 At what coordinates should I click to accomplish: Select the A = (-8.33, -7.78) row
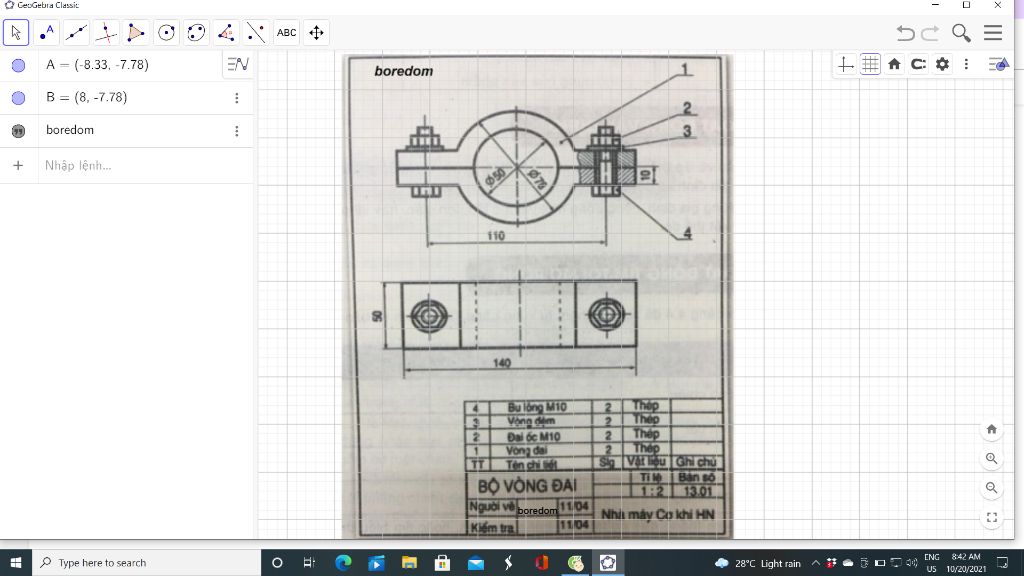pyautogui.click(x=126, y=65)
